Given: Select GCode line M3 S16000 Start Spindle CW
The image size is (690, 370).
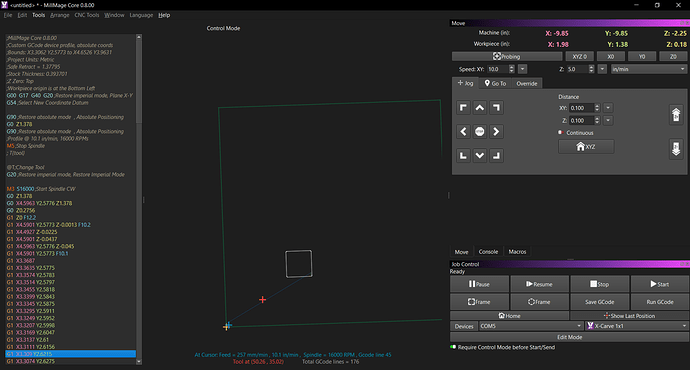Looking at the screenshot, I should [41, 189].
